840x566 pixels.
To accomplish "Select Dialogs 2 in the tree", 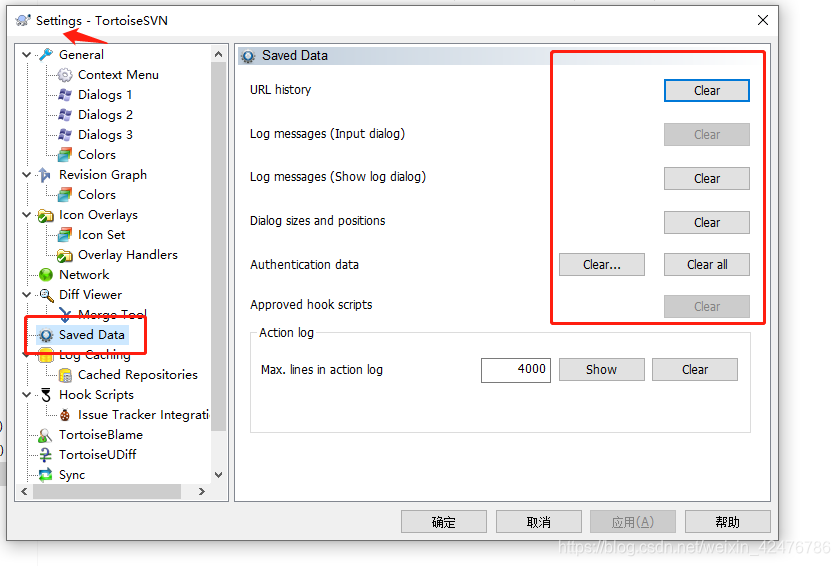I will pos(105,115).
